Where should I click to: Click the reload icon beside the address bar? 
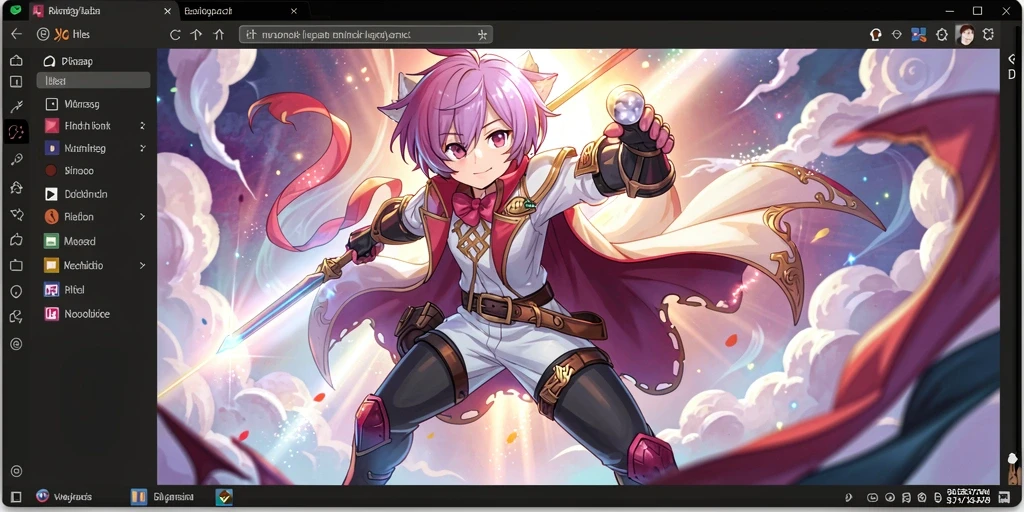[175, 35]
